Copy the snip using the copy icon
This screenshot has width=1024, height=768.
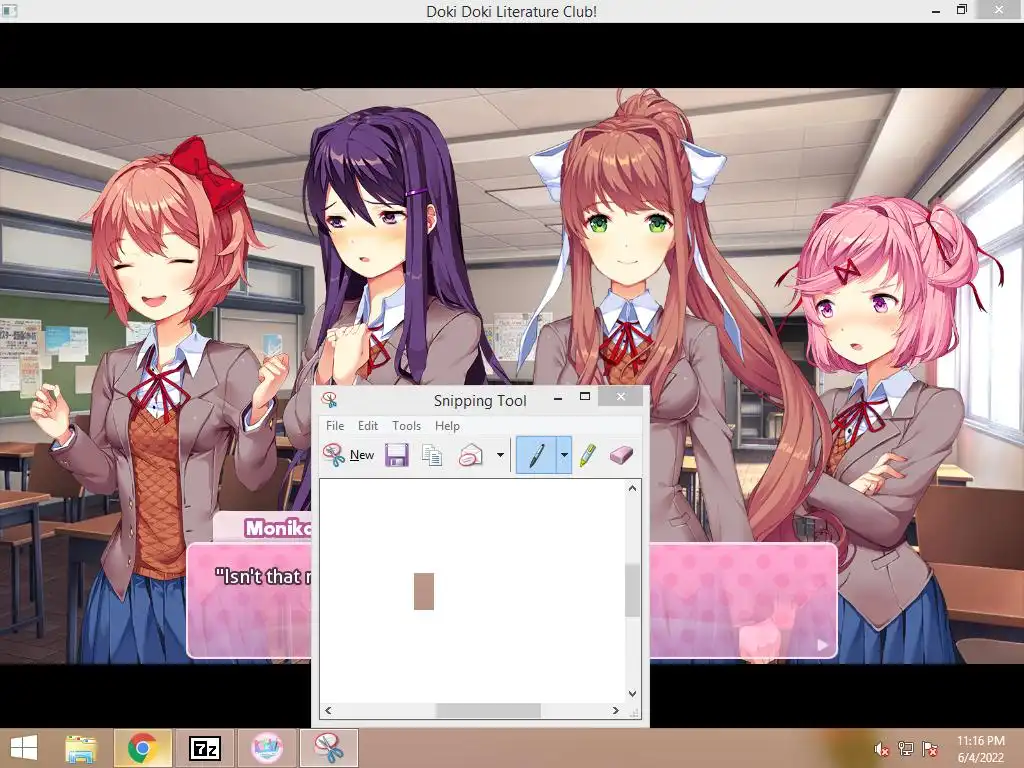coord(432,455)
